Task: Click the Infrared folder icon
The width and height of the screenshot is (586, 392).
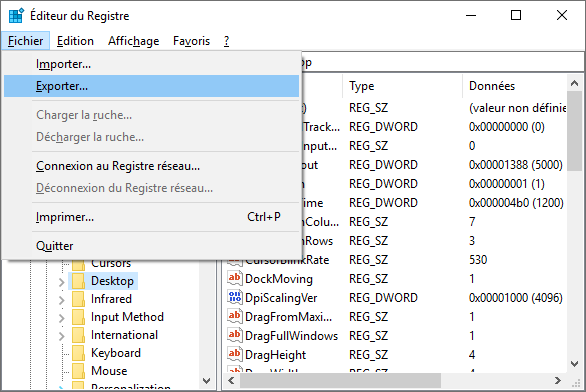Action: [78, 299]
